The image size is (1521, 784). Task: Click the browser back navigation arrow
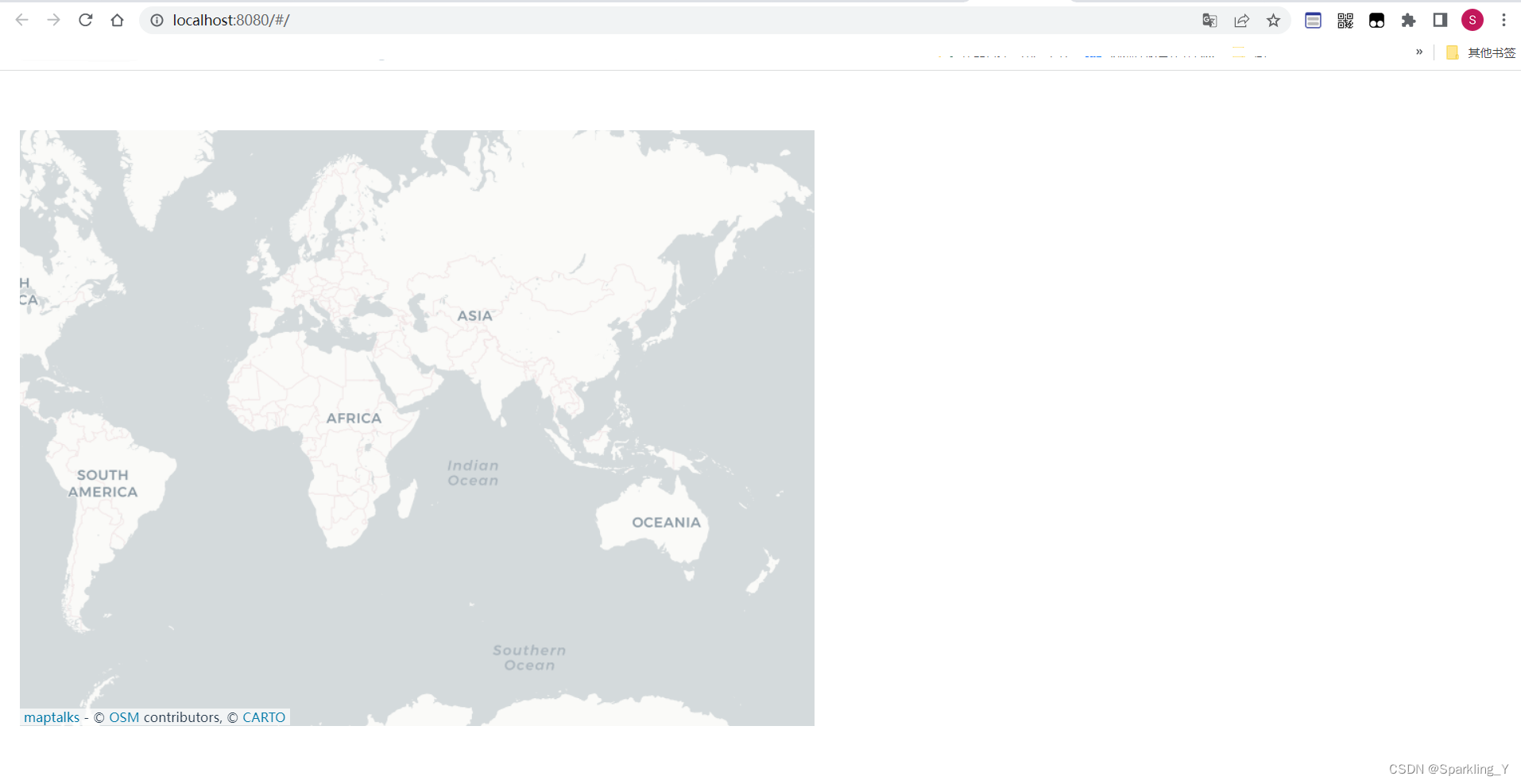(x=21, y=20)
